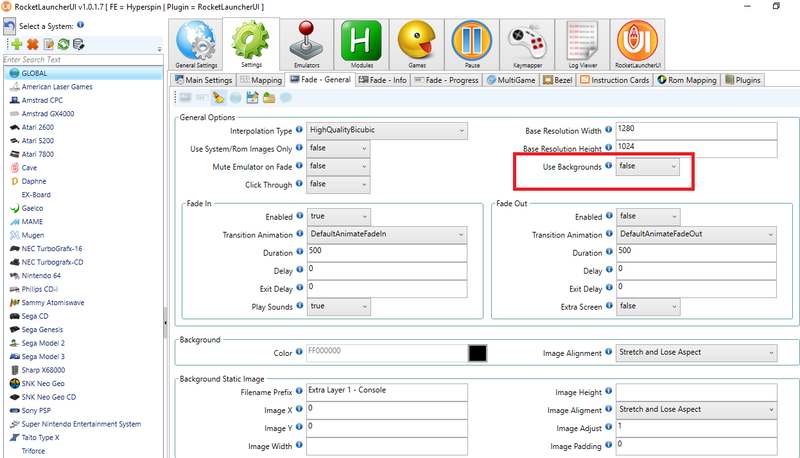The image size is (800, 458).
Task: Click the black background color swatch
Action: (479, 353)
